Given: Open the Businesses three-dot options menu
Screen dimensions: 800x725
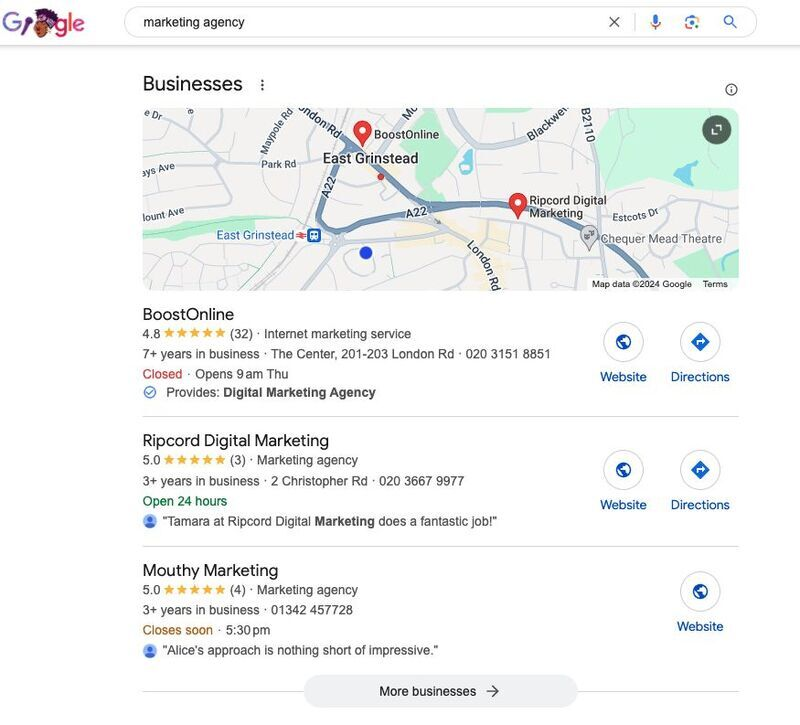Looking at the screenshot, I should pyautogui.click(x=262, y=85).
